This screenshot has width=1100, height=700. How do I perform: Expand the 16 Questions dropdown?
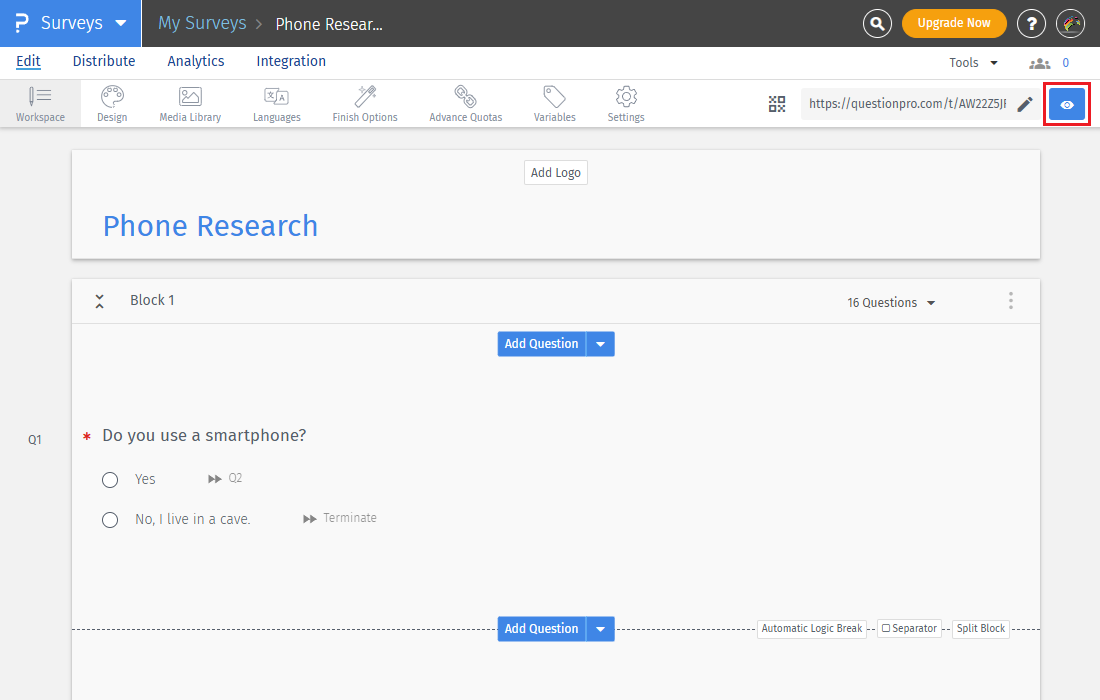[891, 302]
